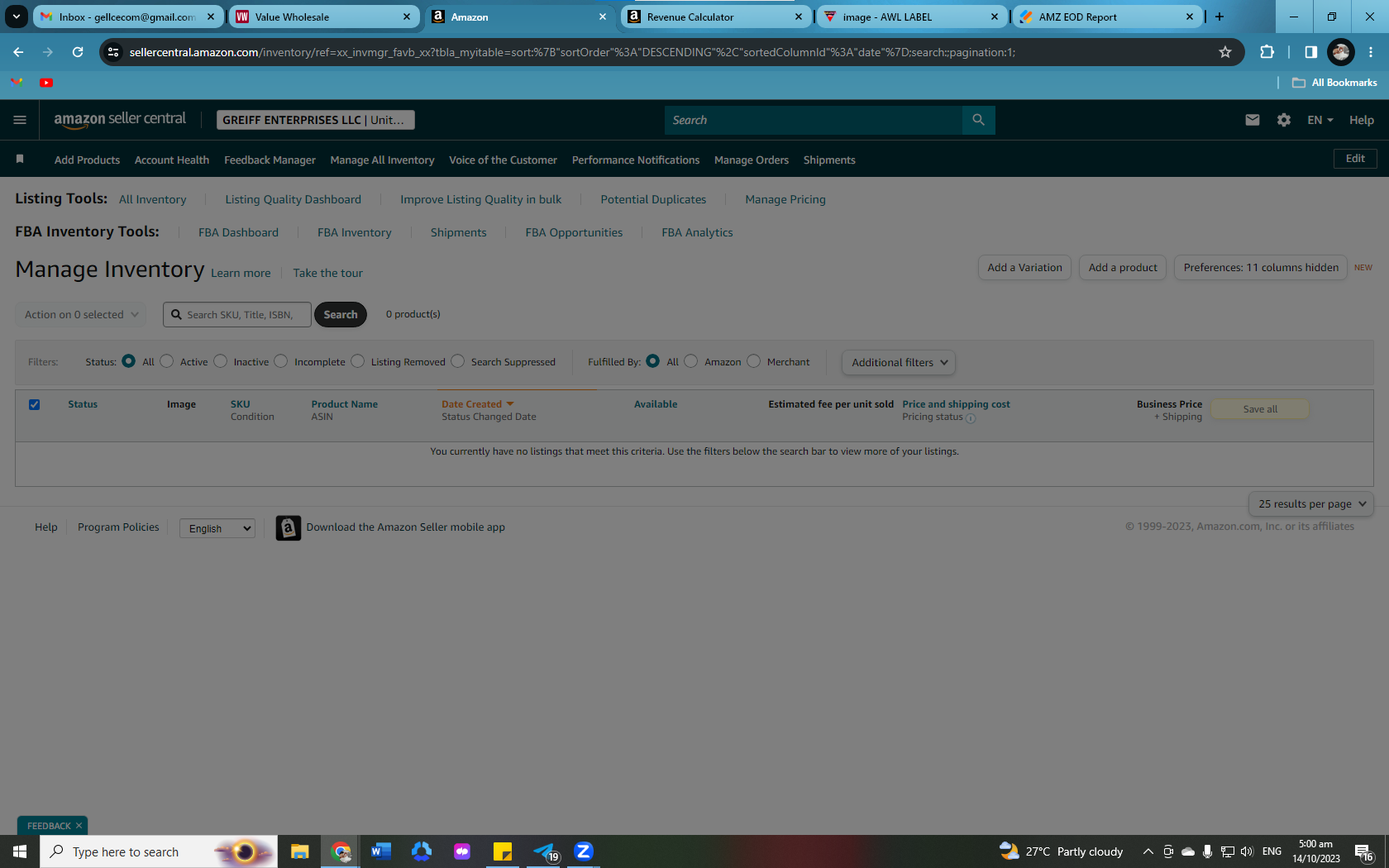Select the Listing Removed radio button
This screenshot has height=868, width=1389.
tap(358, 361)
